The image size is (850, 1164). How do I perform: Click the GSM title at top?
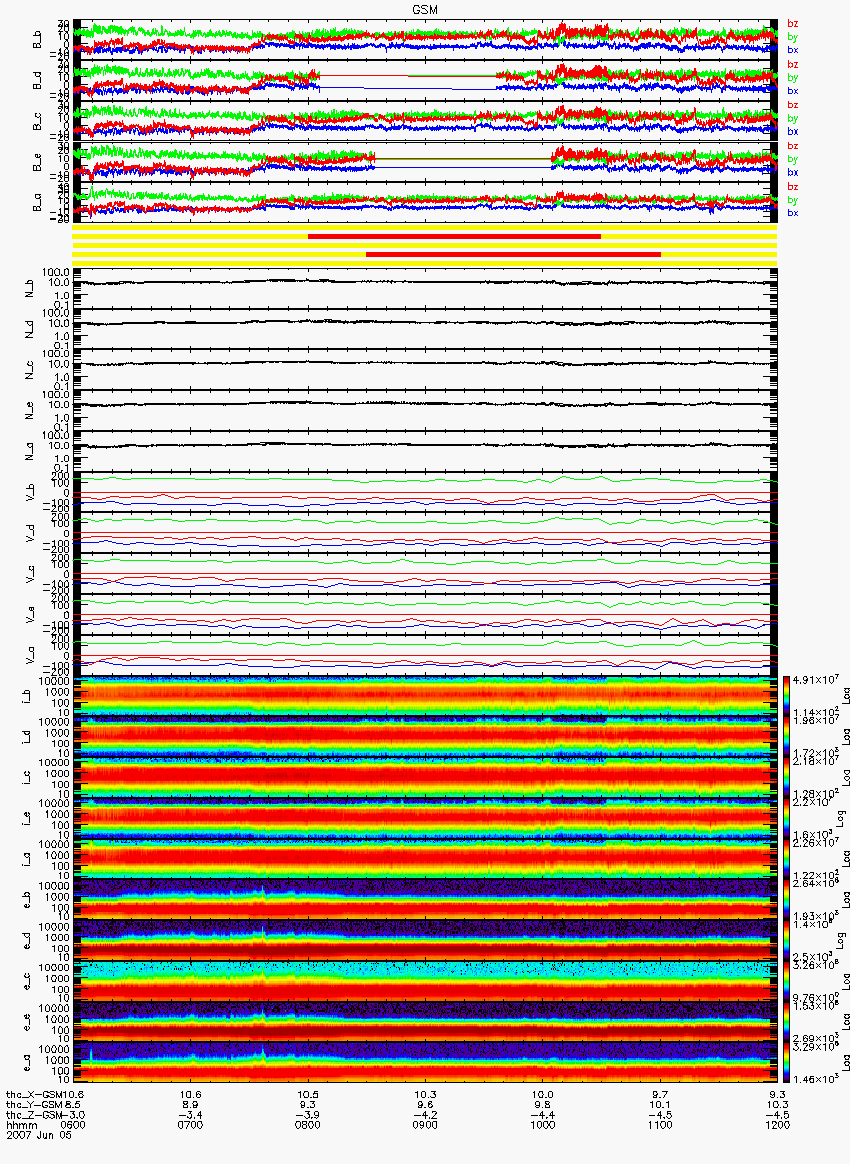(425, 9)
